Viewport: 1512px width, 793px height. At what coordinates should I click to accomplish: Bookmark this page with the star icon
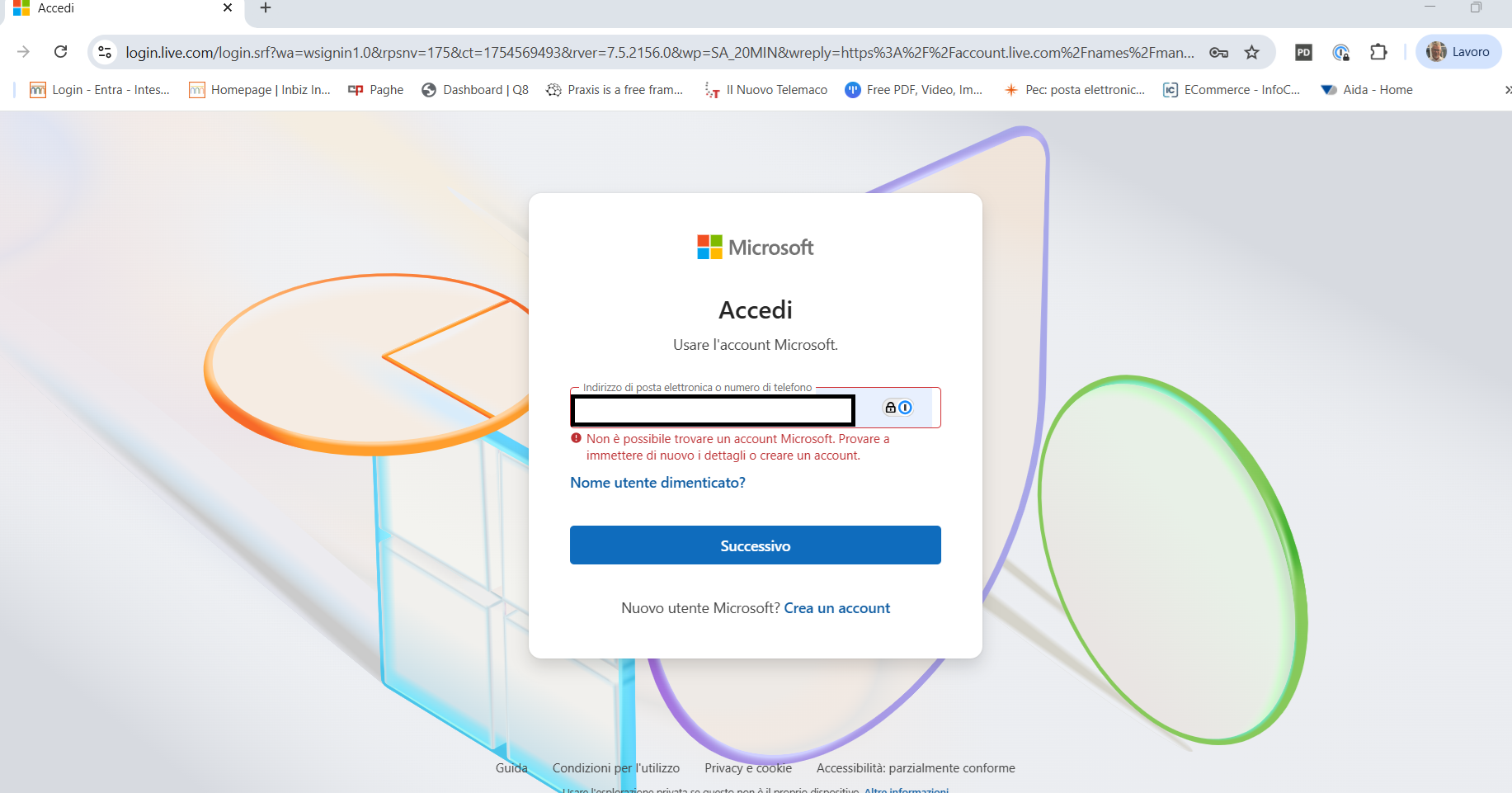point(1252,53)
